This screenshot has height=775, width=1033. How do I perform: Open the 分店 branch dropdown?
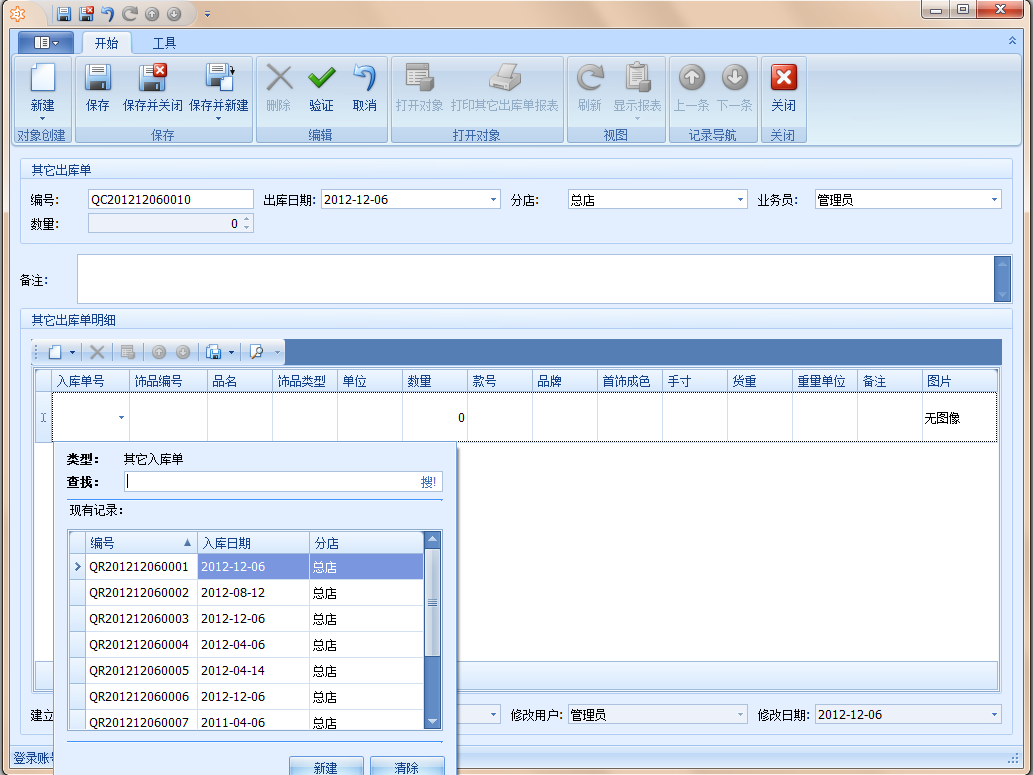(740, 200)
